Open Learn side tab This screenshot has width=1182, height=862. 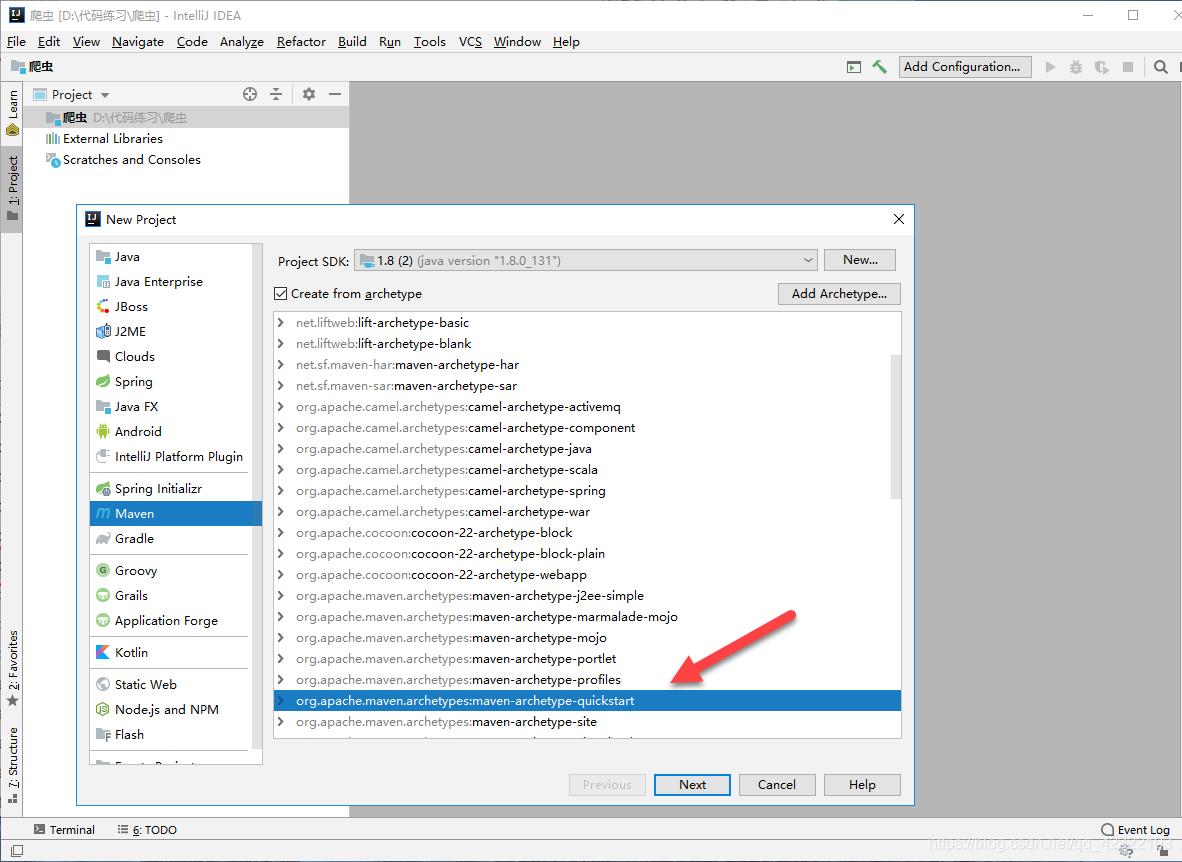[x=13, y=112]
